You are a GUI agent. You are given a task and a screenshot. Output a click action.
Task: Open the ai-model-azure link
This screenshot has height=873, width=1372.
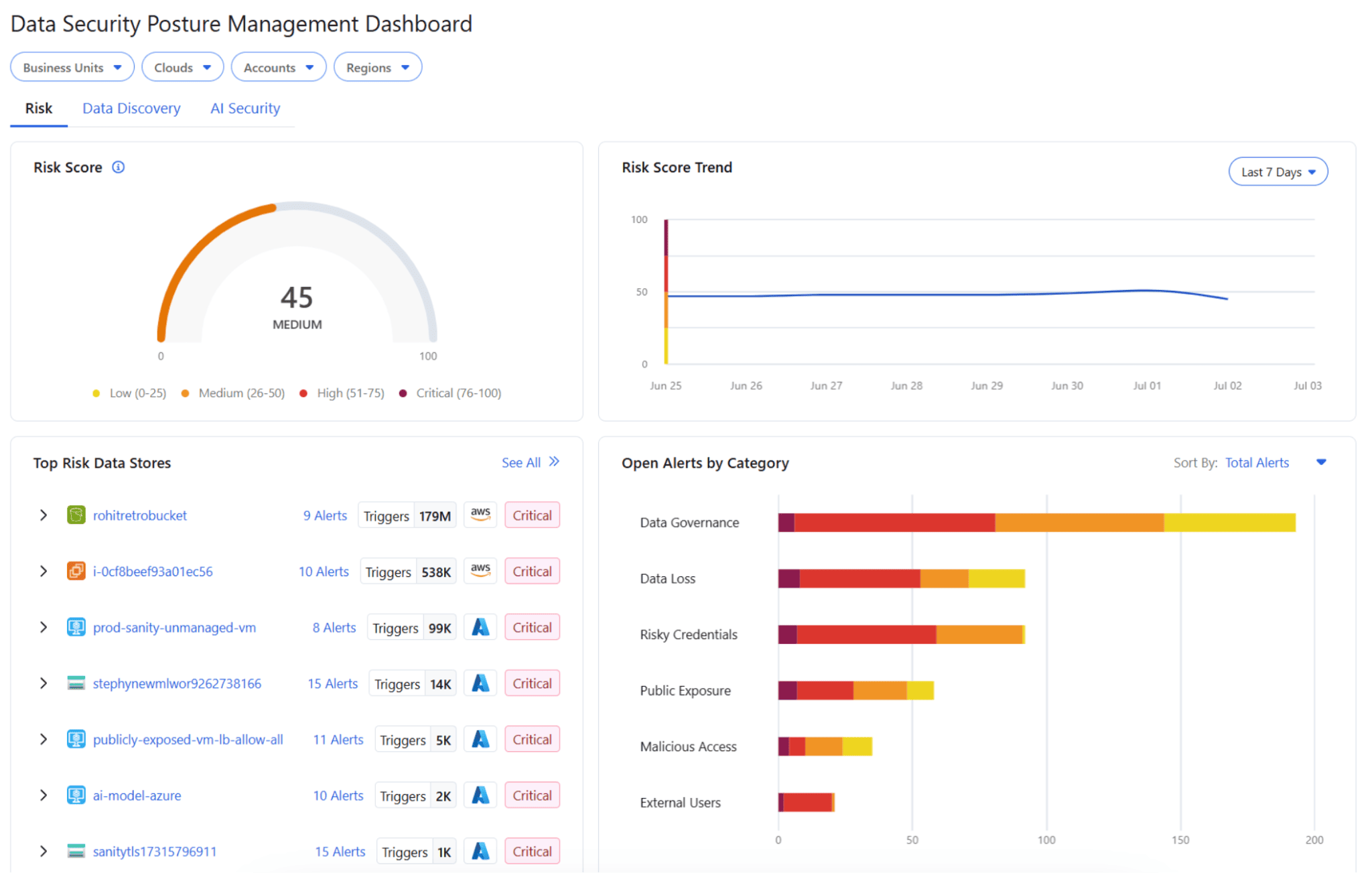(137, 795)
